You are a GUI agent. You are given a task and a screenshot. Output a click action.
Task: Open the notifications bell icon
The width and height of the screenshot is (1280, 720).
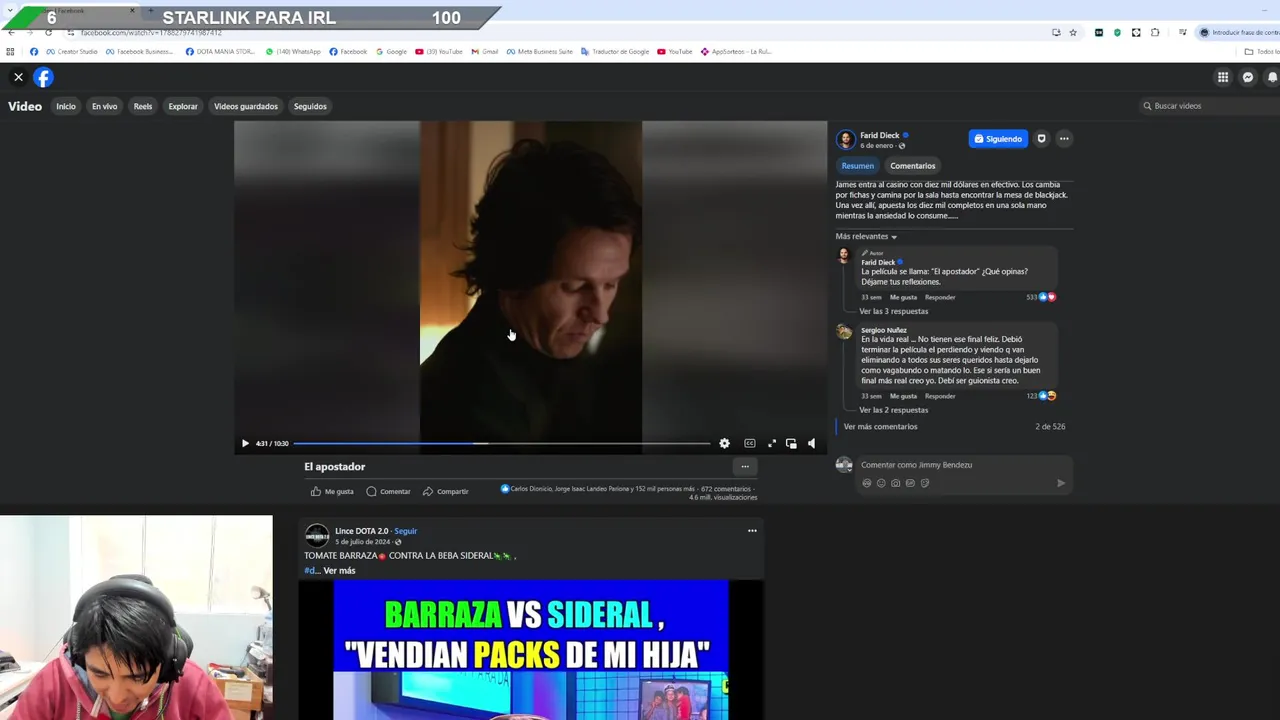(x=1272, y=77)
